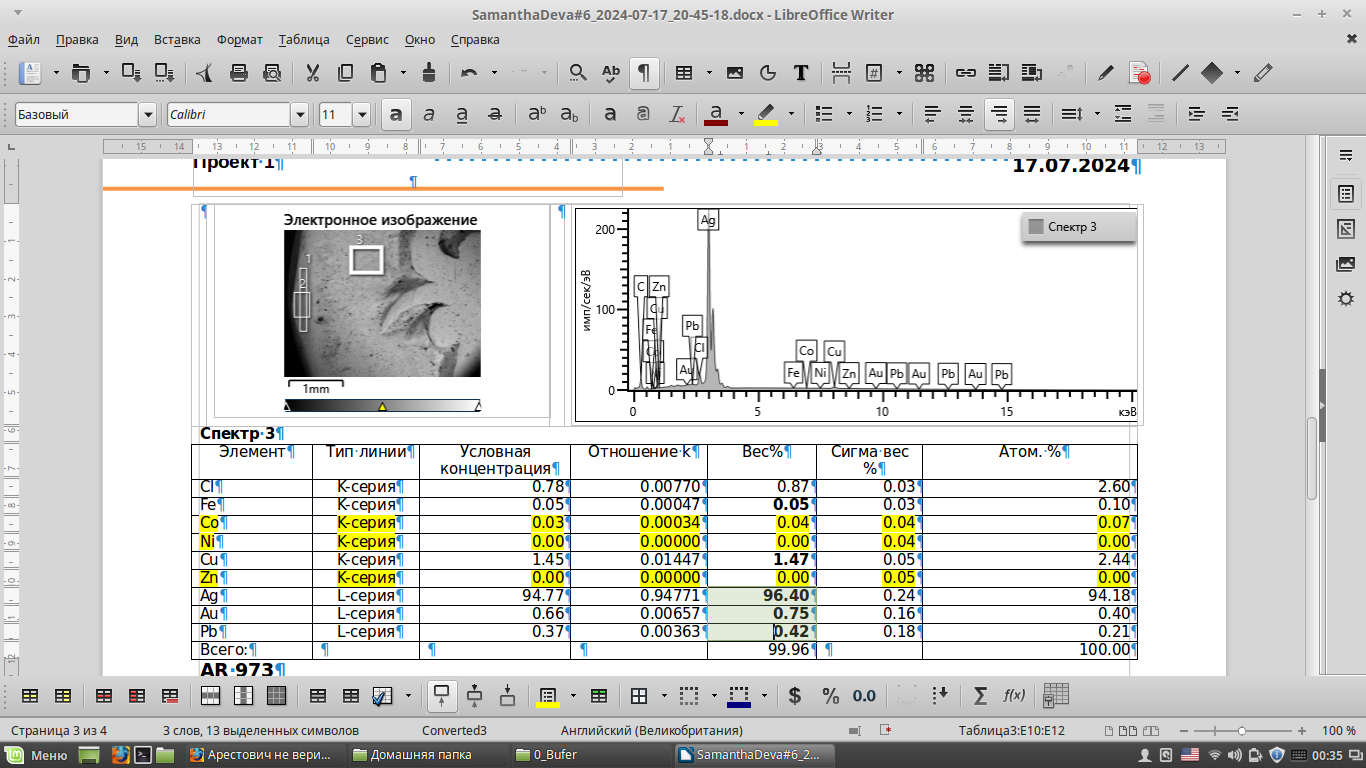Open the font size 11 dropdown
The image size is (1366, 768).
pyautogui.click(x=361, y=115)
